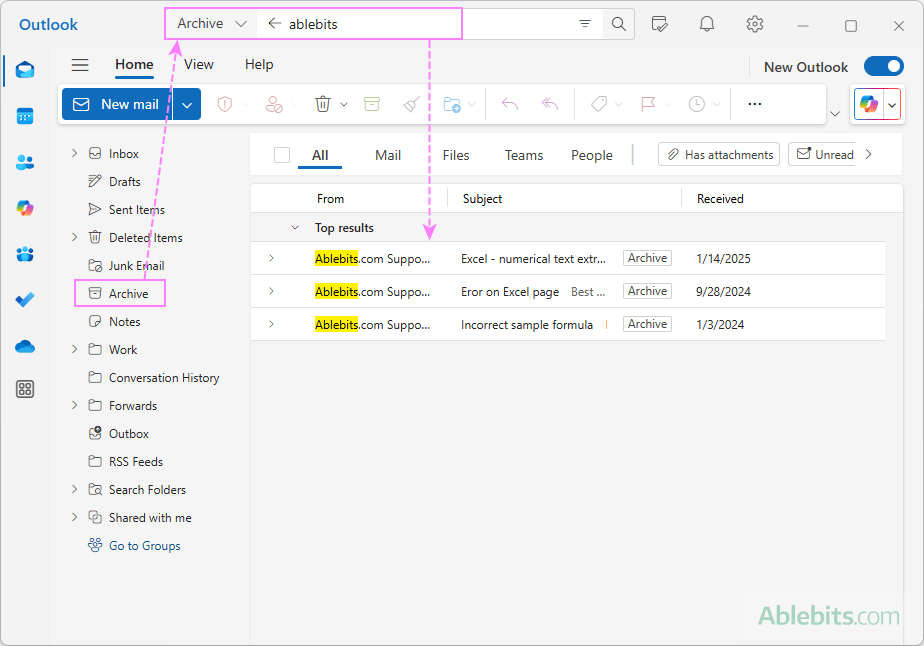Expand the Work folder
Image resolution: width=924 pixels, height=646 pixels.
point(74,349)
